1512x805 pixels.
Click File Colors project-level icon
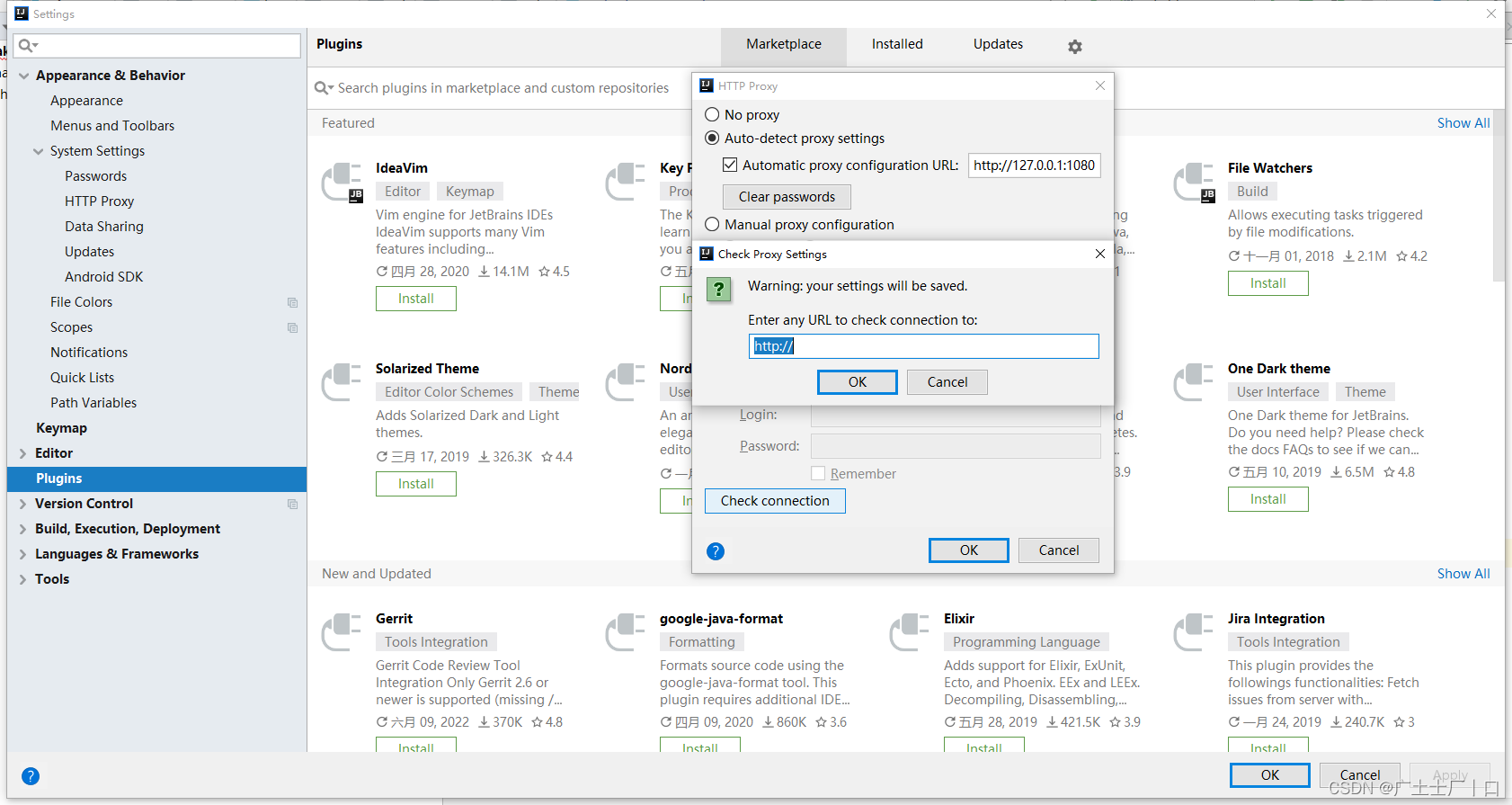coord(292,302)
